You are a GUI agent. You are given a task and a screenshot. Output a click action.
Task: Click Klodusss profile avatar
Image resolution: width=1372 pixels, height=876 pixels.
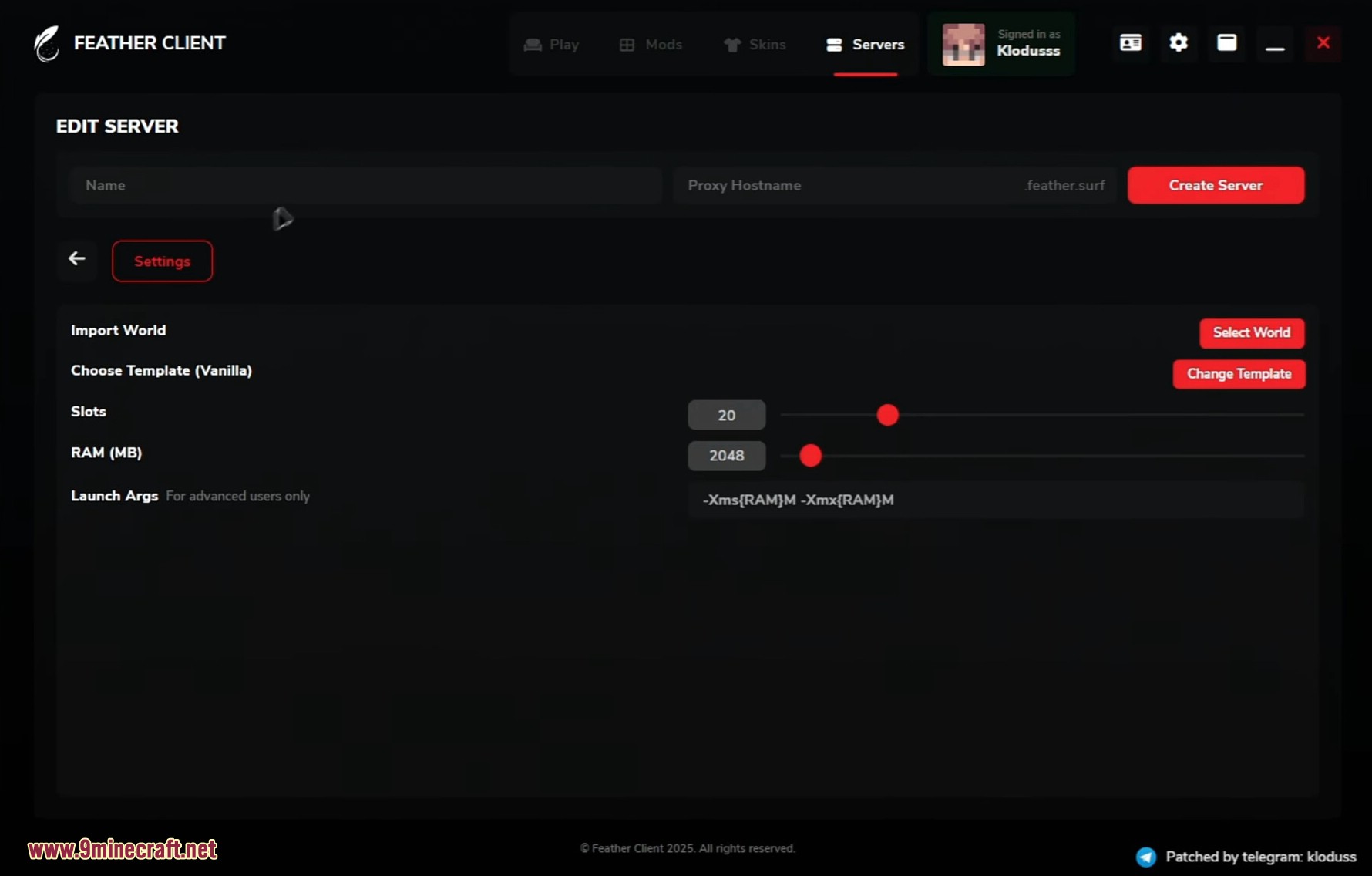pyautogui.click(x=963, y=44)
